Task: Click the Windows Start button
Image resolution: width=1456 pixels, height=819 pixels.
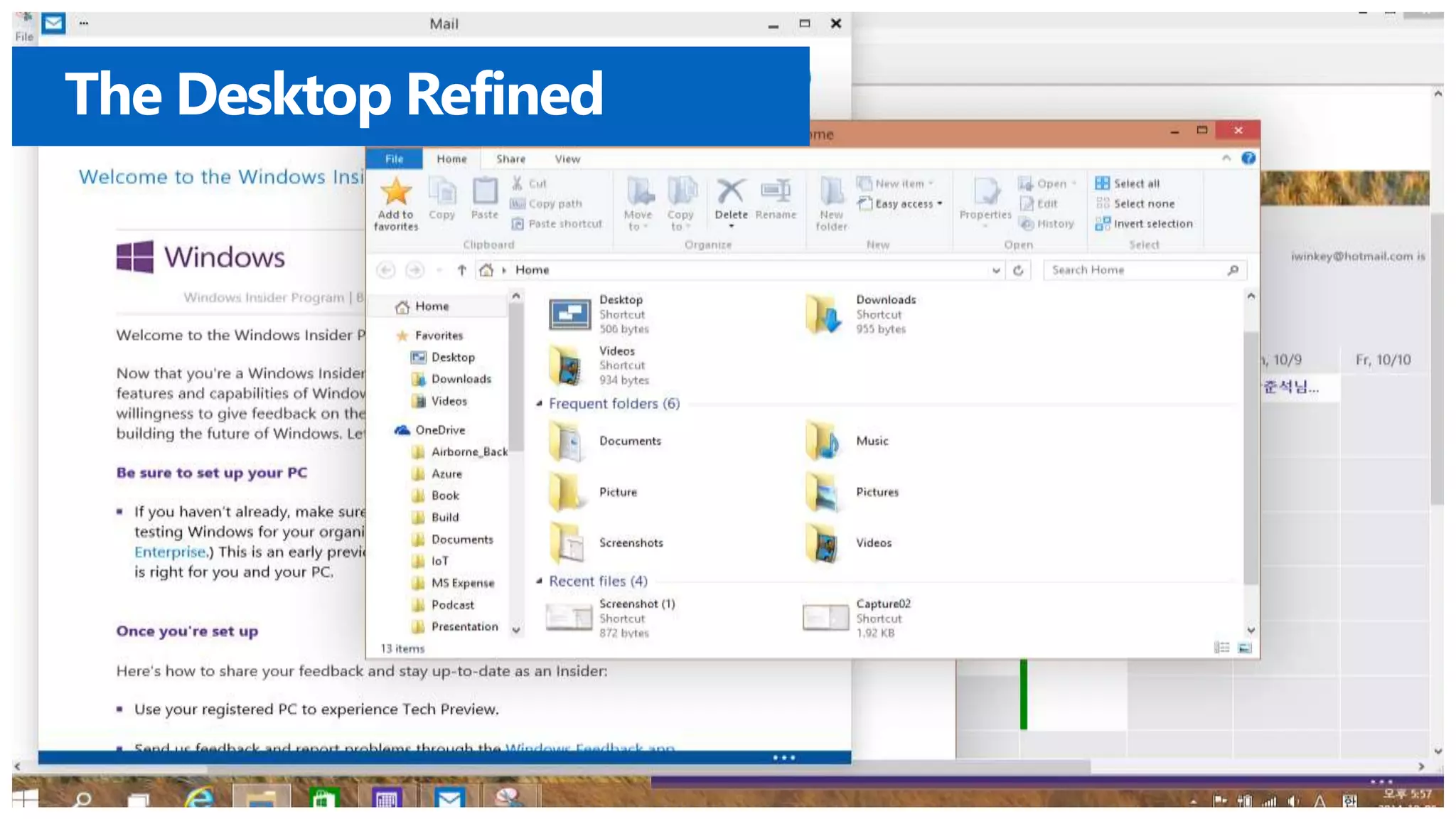Action: (24, 798)
